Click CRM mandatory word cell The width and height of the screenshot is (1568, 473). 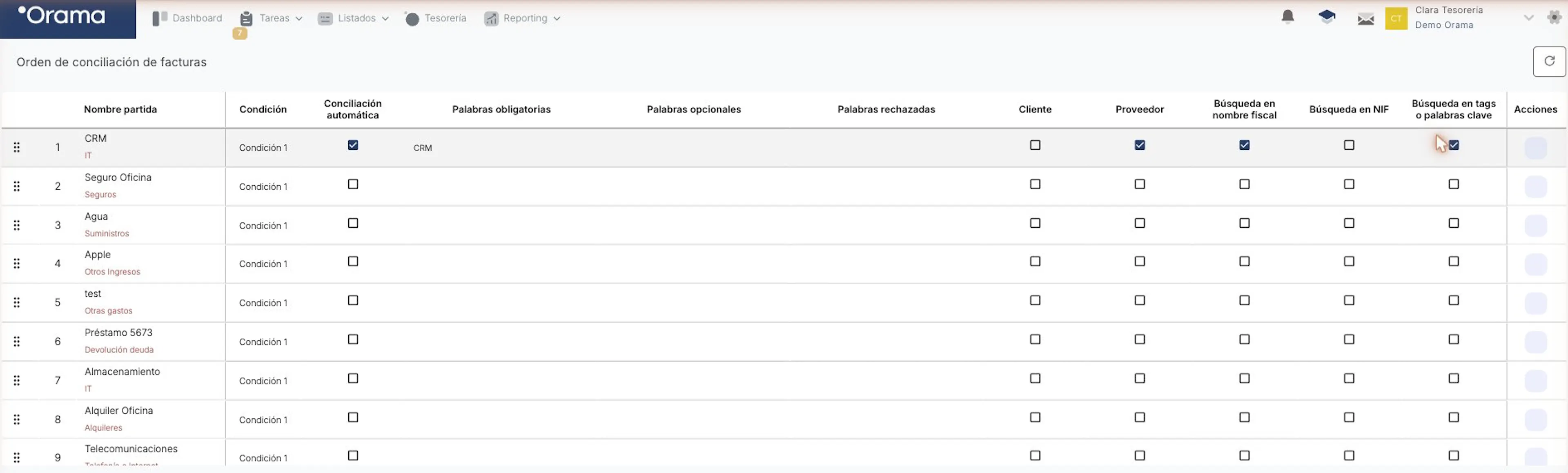[423, 148]
